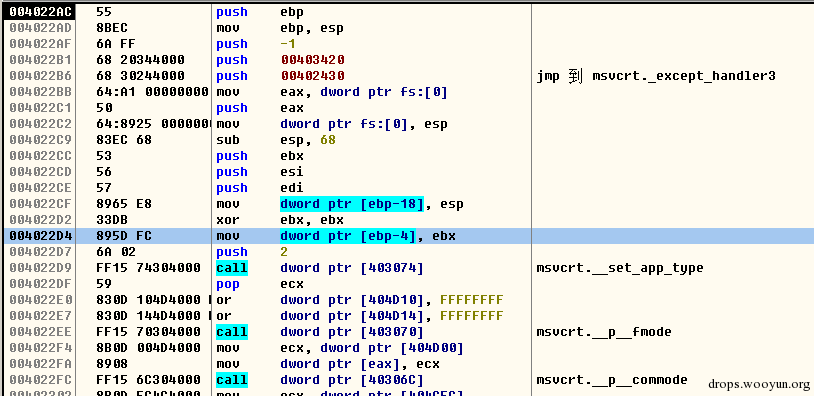Select 'esp, 68' operand
The width and height of the screenshot is (814, 396).
coord(308,140)
